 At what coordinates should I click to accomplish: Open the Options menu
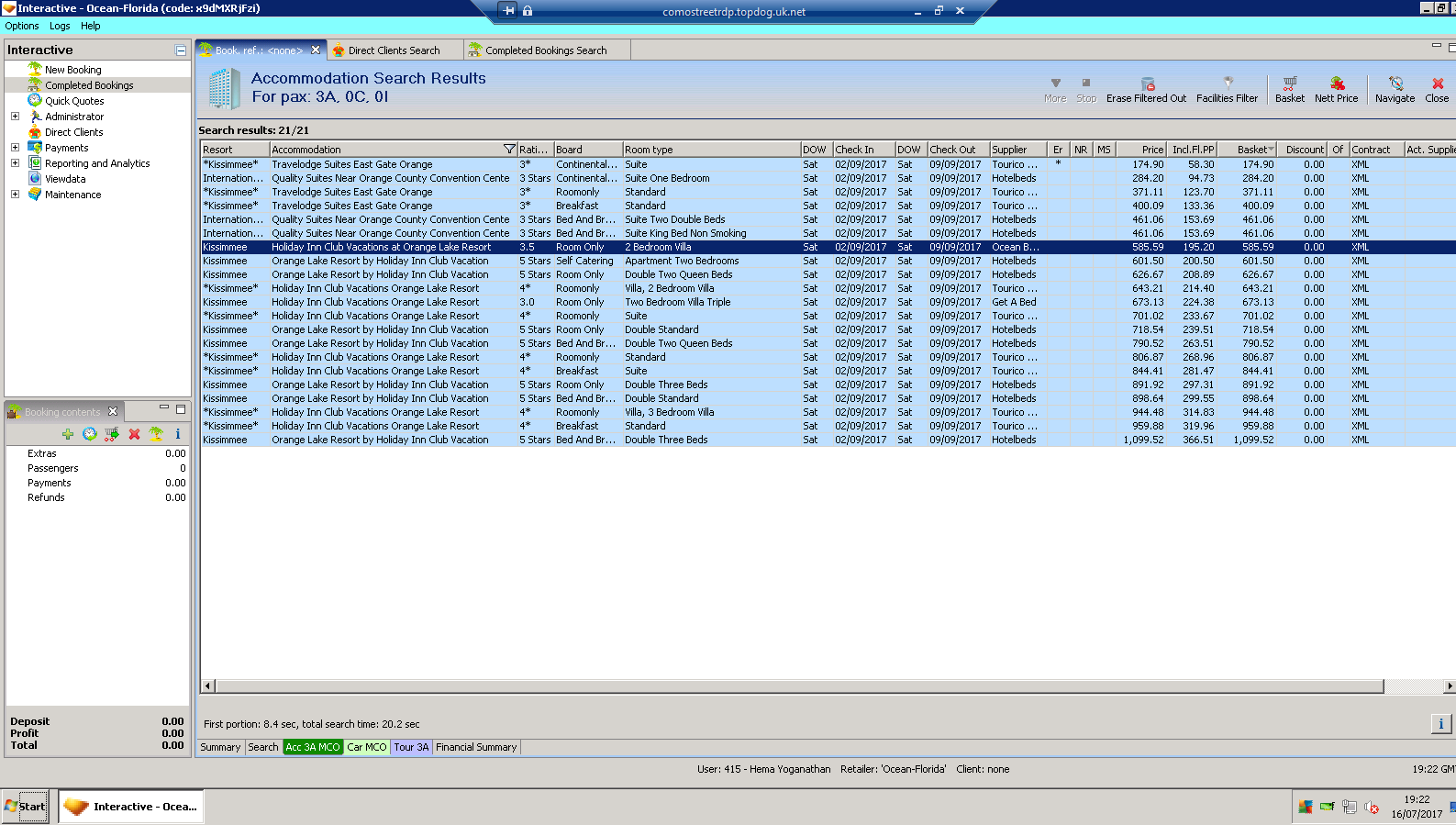(22, 26)
